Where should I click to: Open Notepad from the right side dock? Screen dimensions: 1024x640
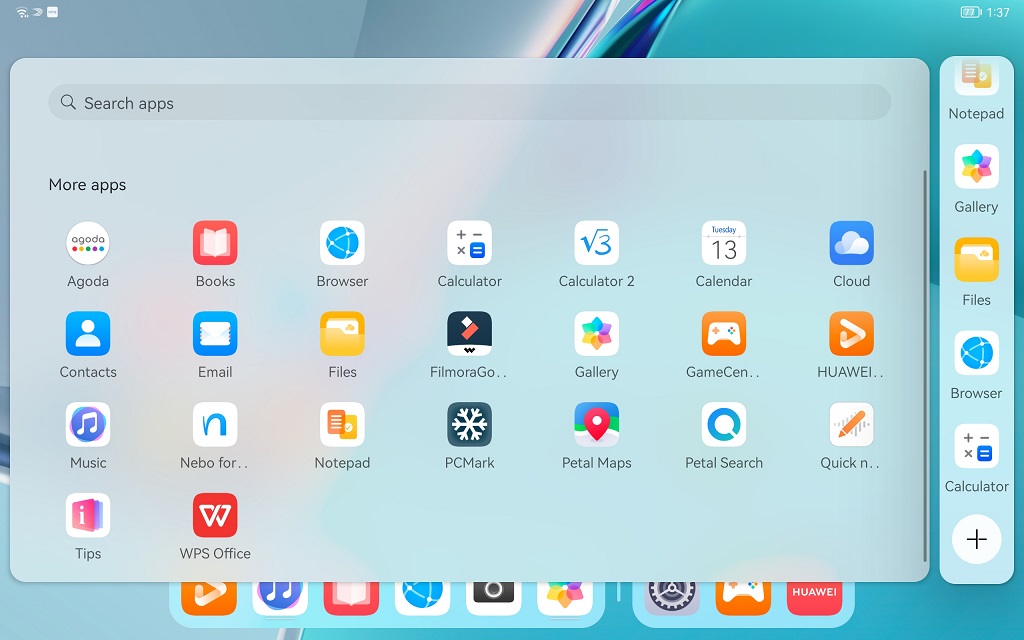click(x=976, y=78)
